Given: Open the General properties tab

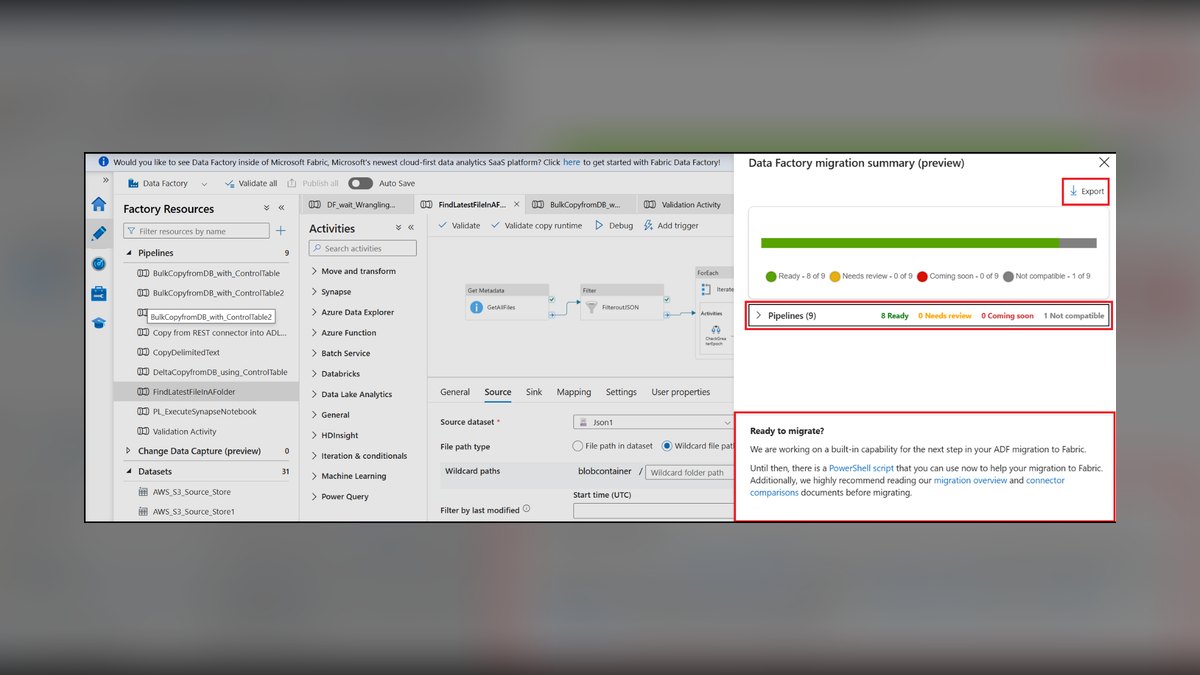Looking at the screenshot, I should [455, 392].
